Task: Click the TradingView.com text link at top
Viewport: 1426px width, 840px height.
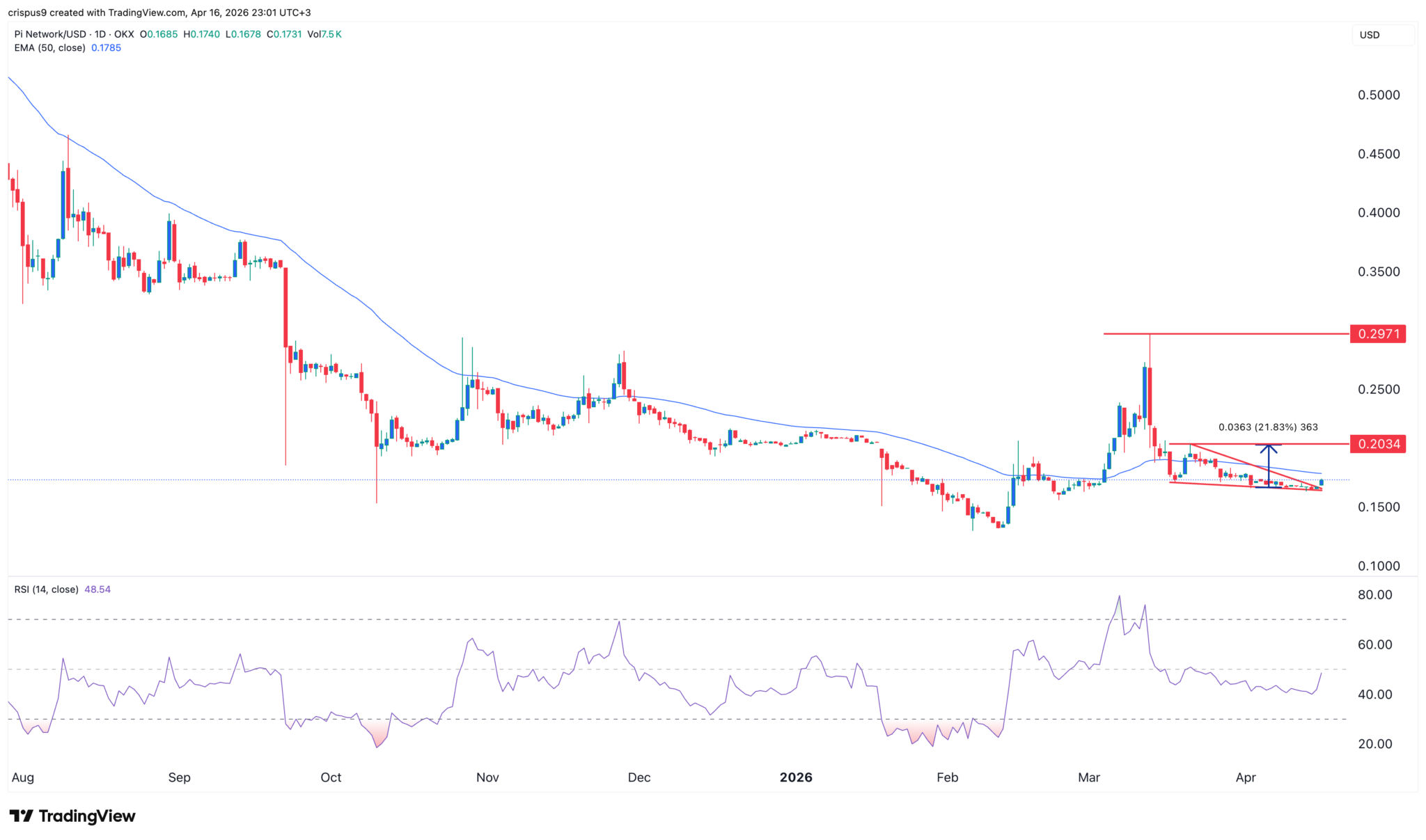Action: click(x=146, y=12)
